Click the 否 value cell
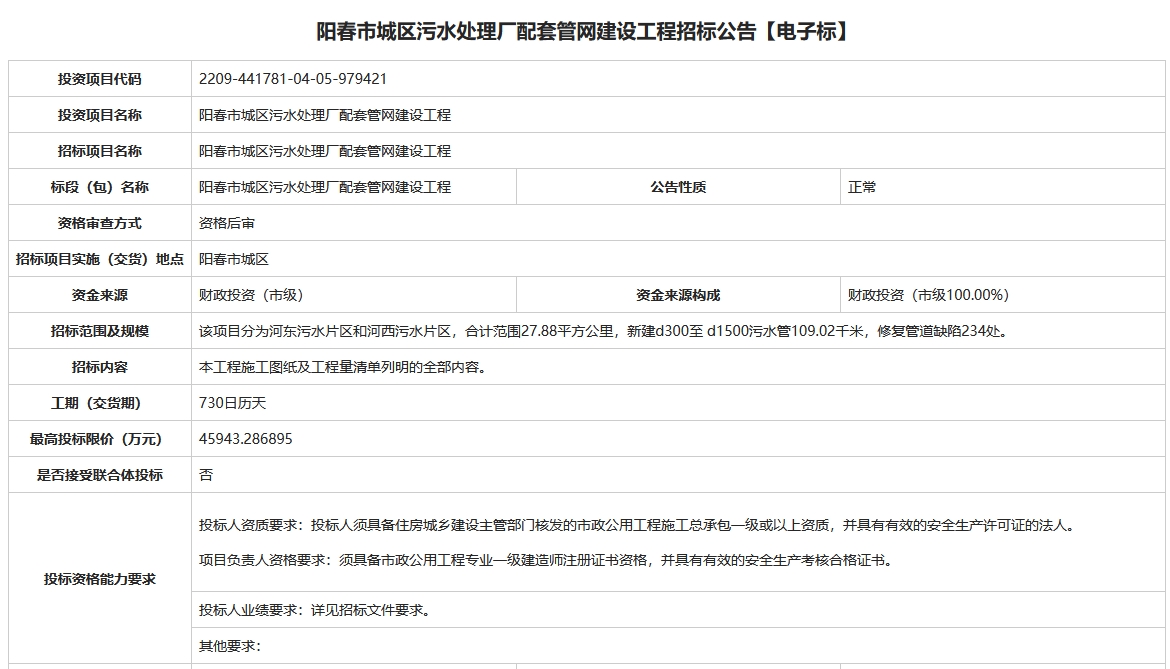 tap(678, 475)
